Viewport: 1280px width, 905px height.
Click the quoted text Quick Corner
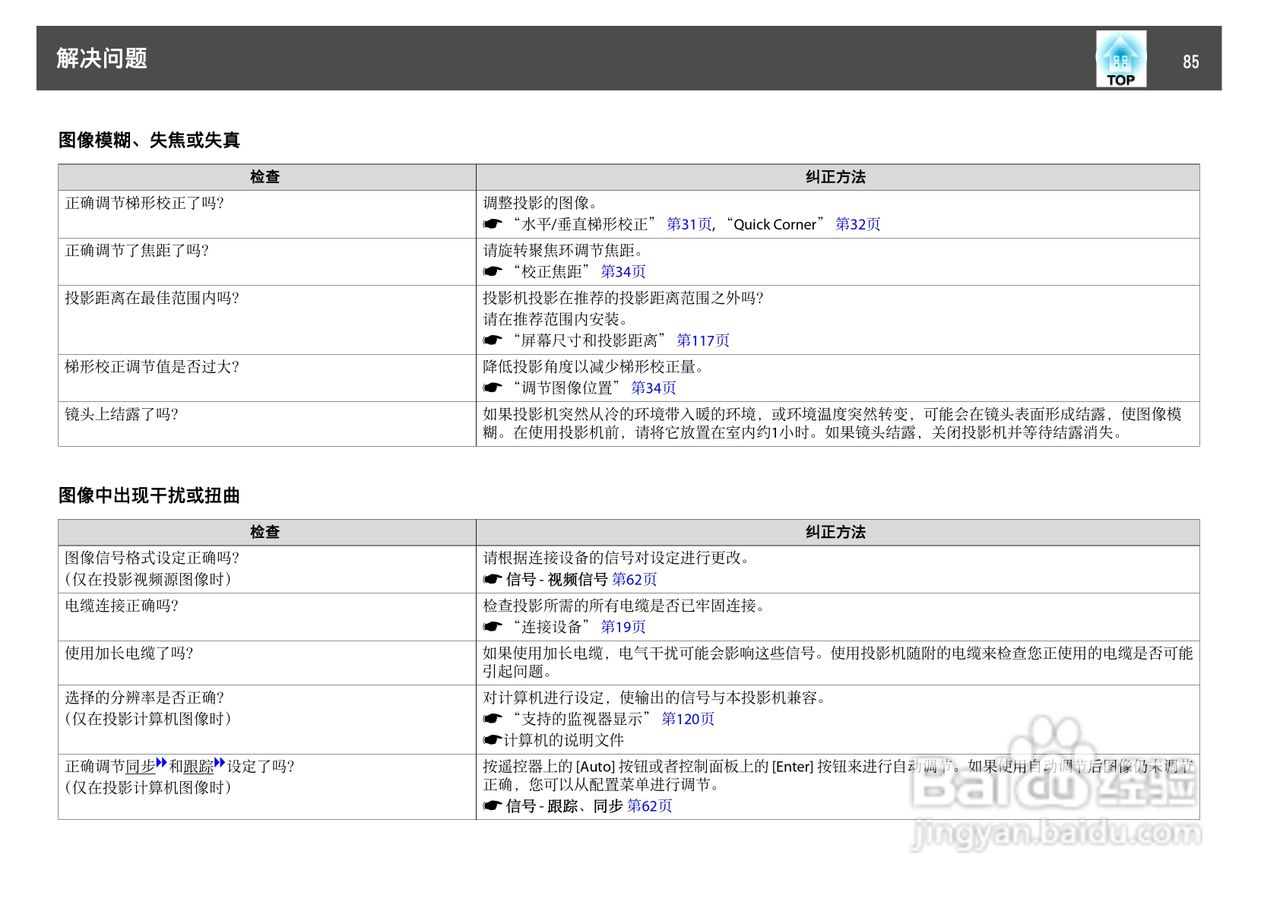coord(775,225)
